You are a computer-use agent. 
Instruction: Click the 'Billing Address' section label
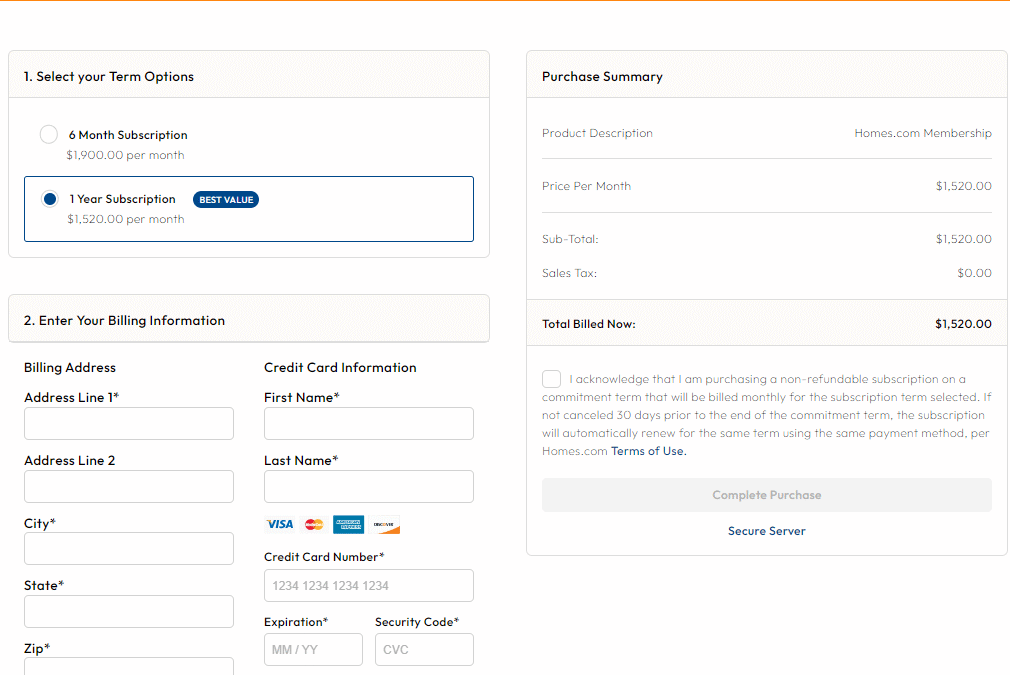click(70, 367)
